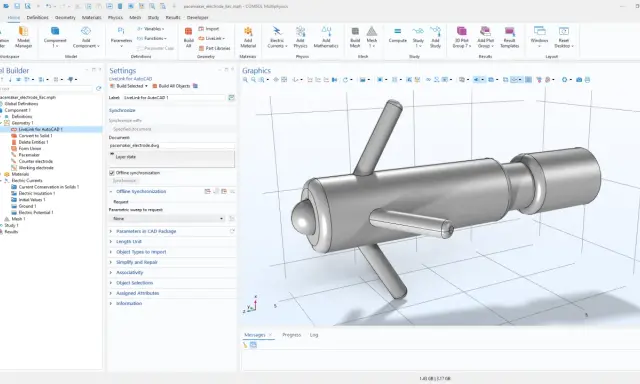
Task: Click zoom in icon in Graphics toolbar
Action: [245, 80]
